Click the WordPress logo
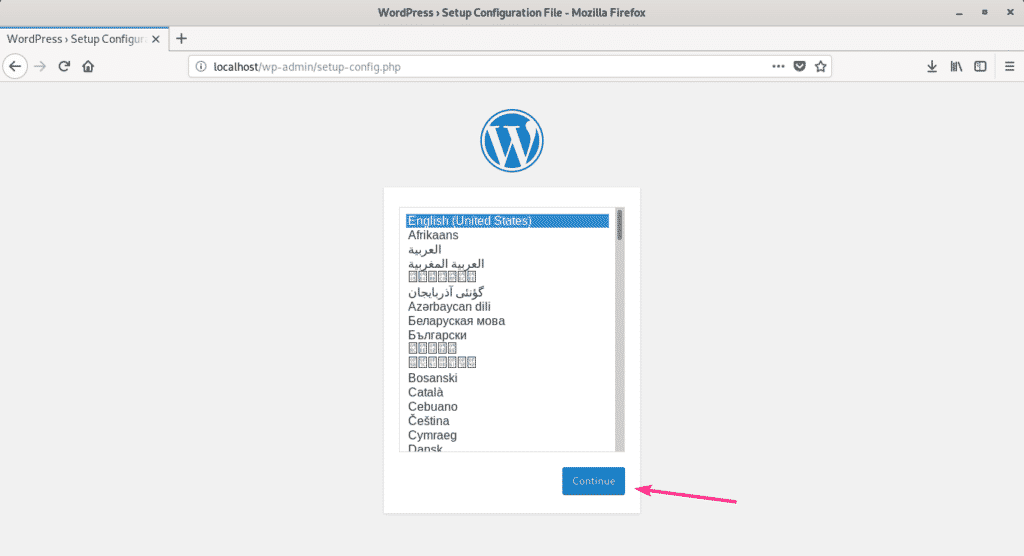Image resolution: width=1024 pixels, height=556 pixels. click(x=512, y=140)
